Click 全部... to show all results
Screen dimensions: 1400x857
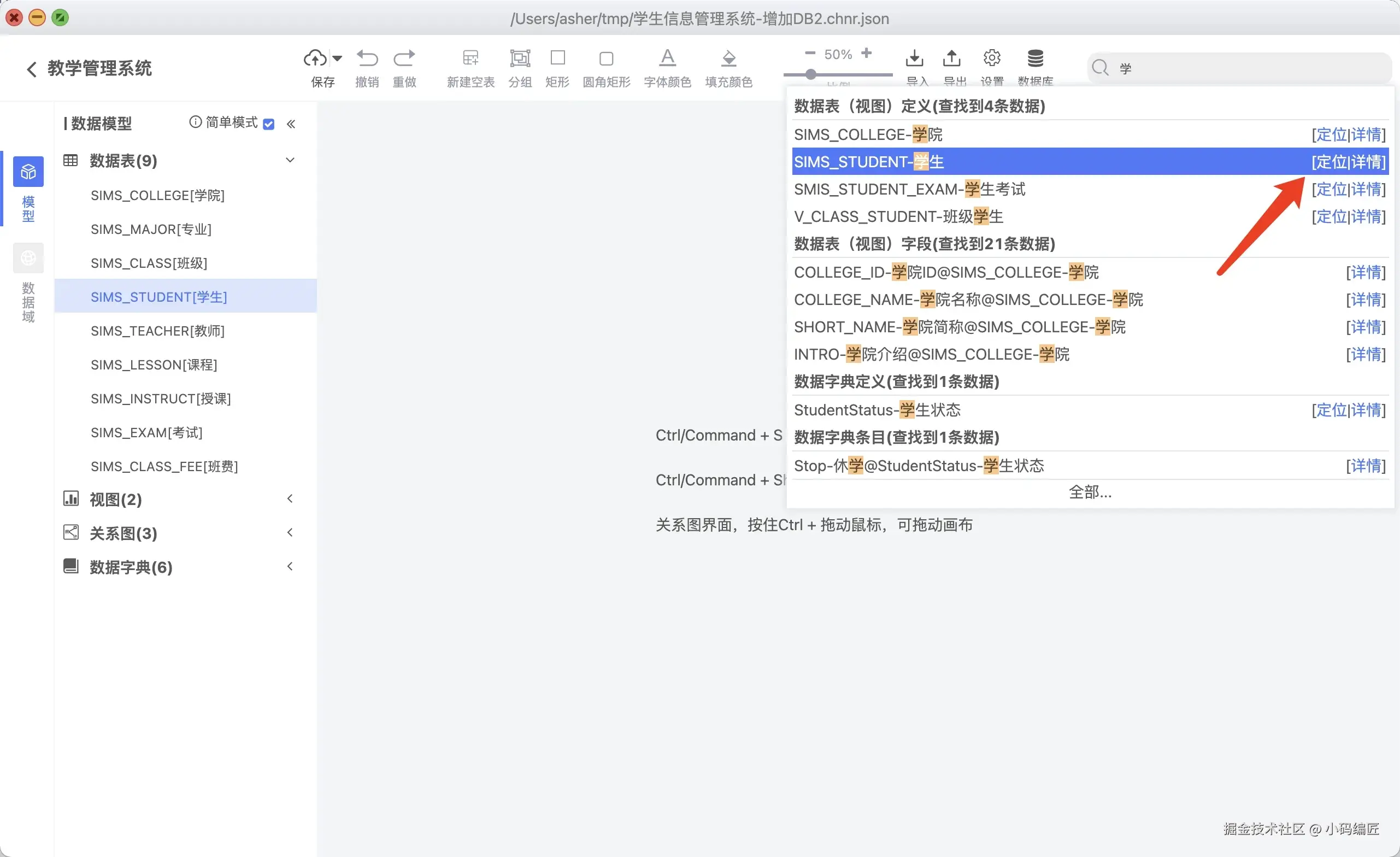tap(1090, 491)
